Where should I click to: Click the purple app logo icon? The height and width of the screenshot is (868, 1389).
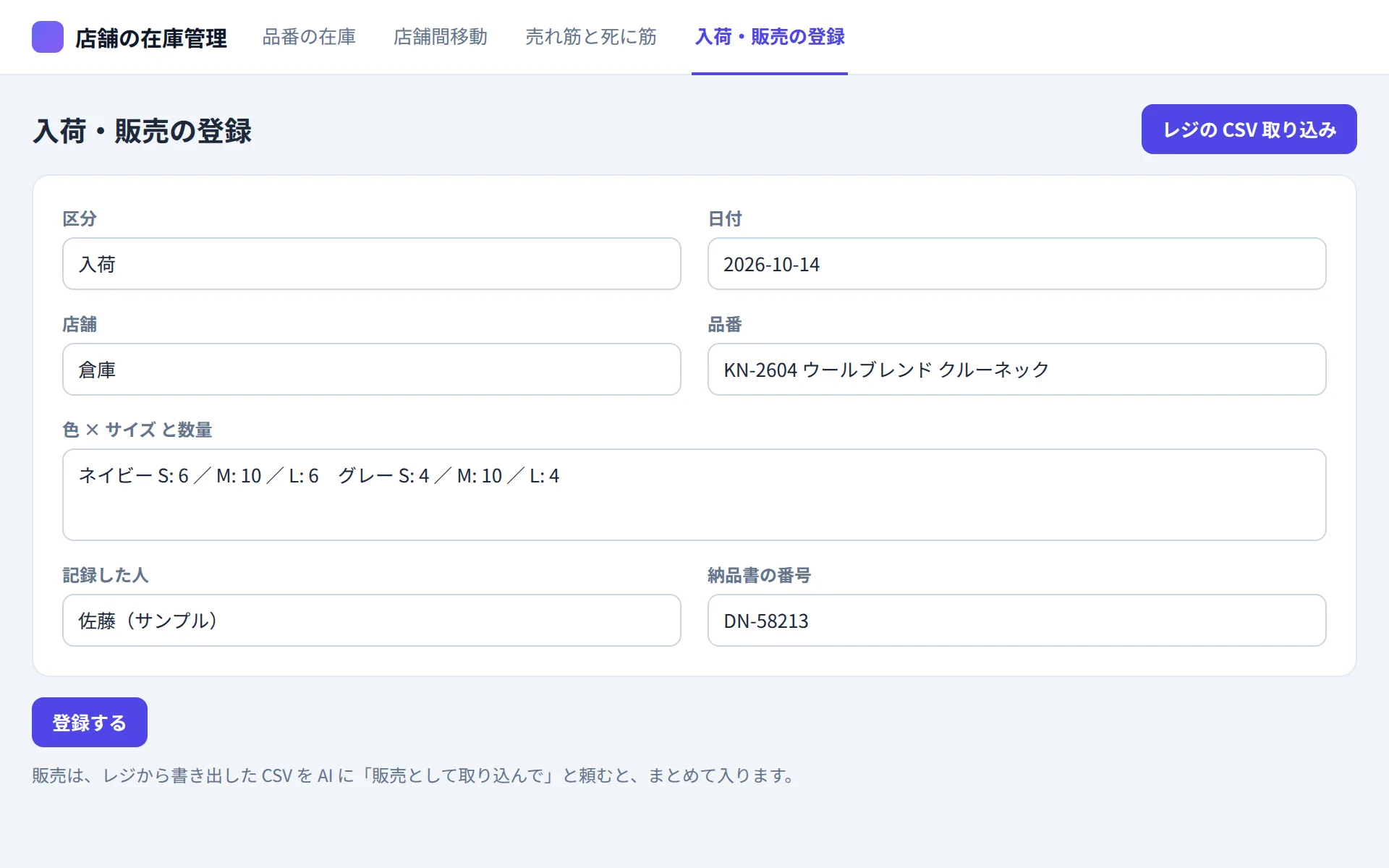(48, 37)
